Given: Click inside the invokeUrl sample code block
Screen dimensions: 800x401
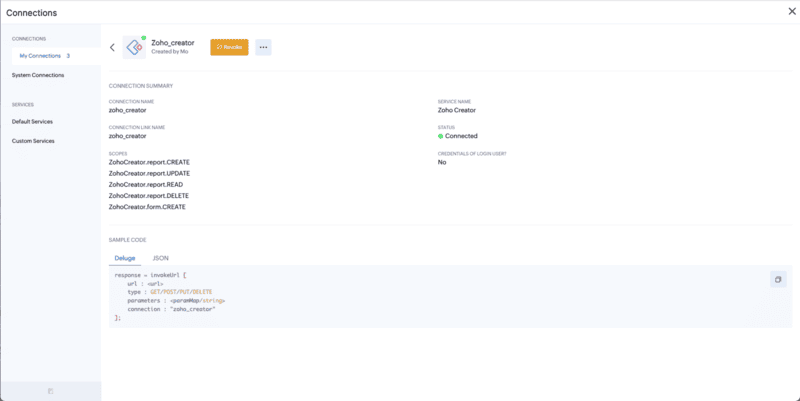Looking at the screenshot, I should pyautogui.click(x=300, y=295).
